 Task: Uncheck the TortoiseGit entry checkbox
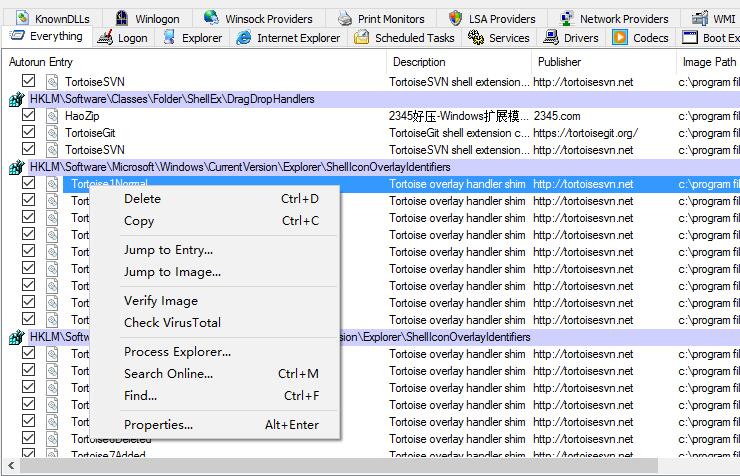[28, 132]
